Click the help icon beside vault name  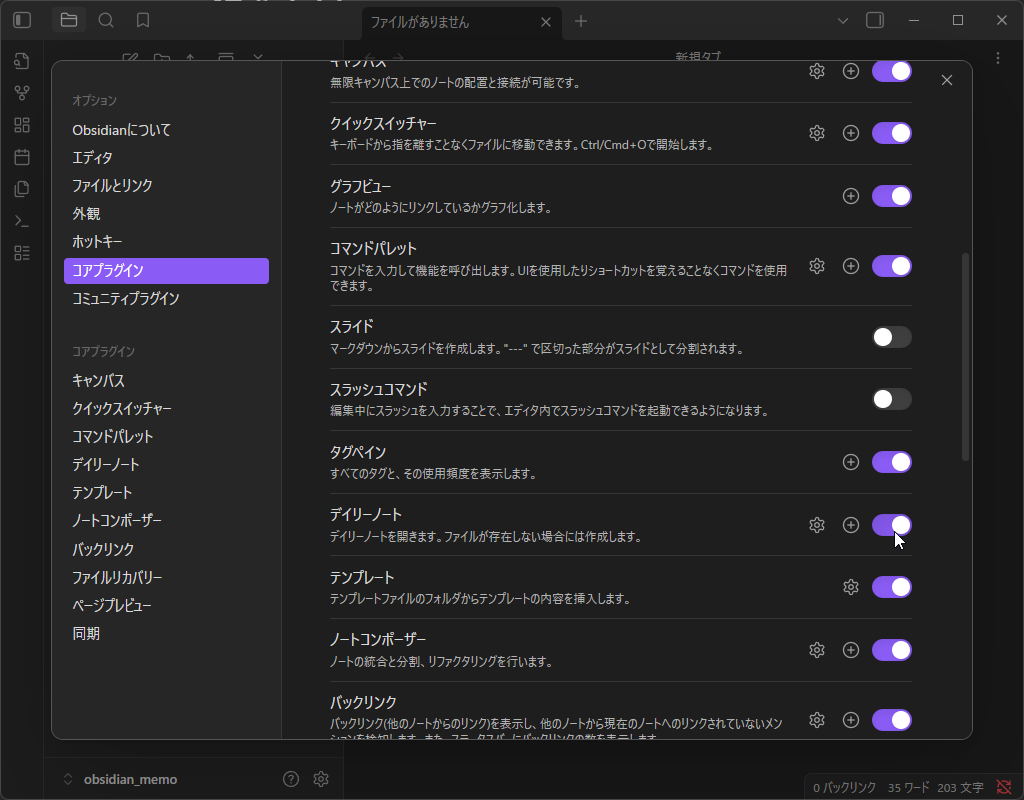(x=291, y=779)
